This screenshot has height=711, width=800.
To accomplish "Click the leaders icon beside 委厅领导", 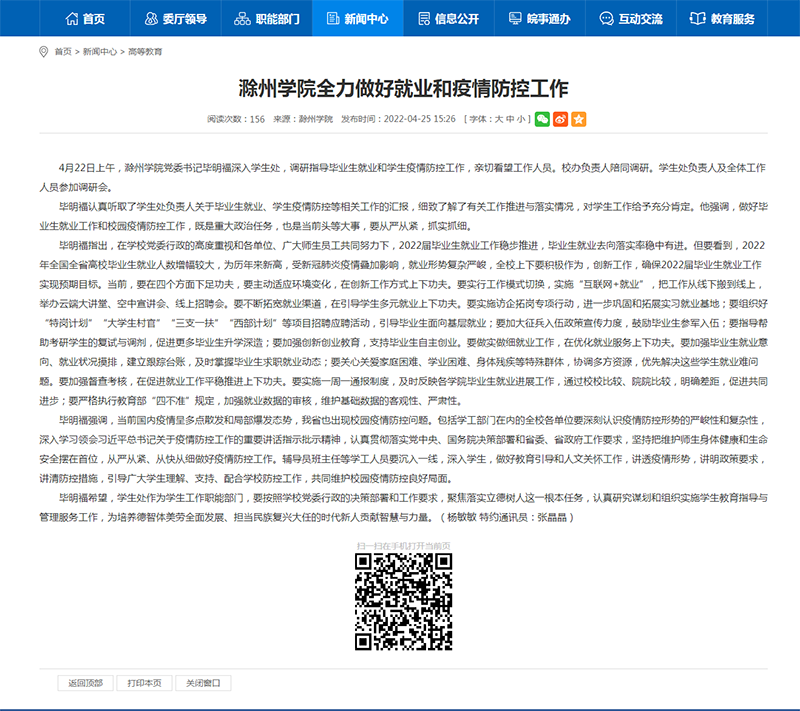I will click(x=152, y=19).
